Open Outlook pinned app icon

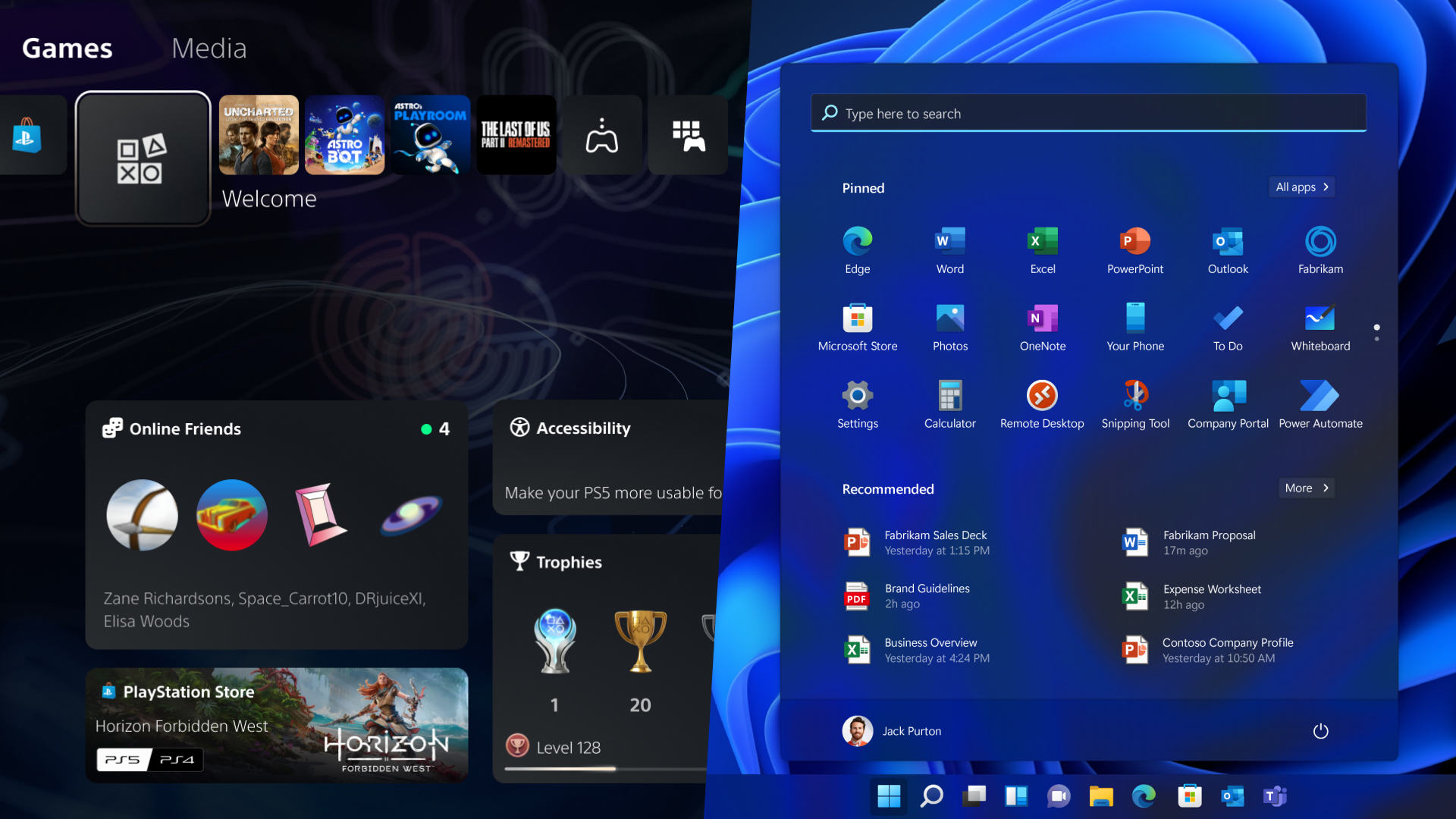coord(1228,250)
